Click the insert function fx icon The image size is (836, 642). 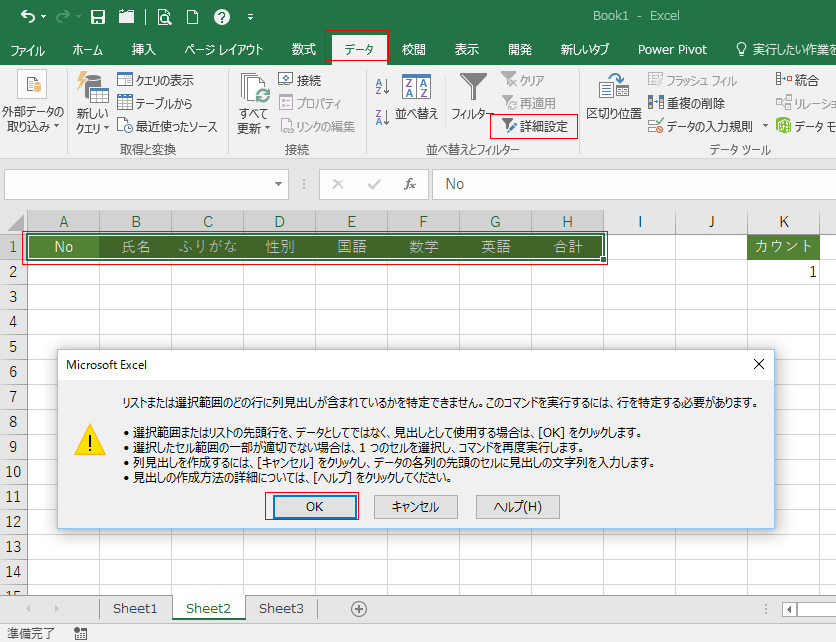[409, 184]
